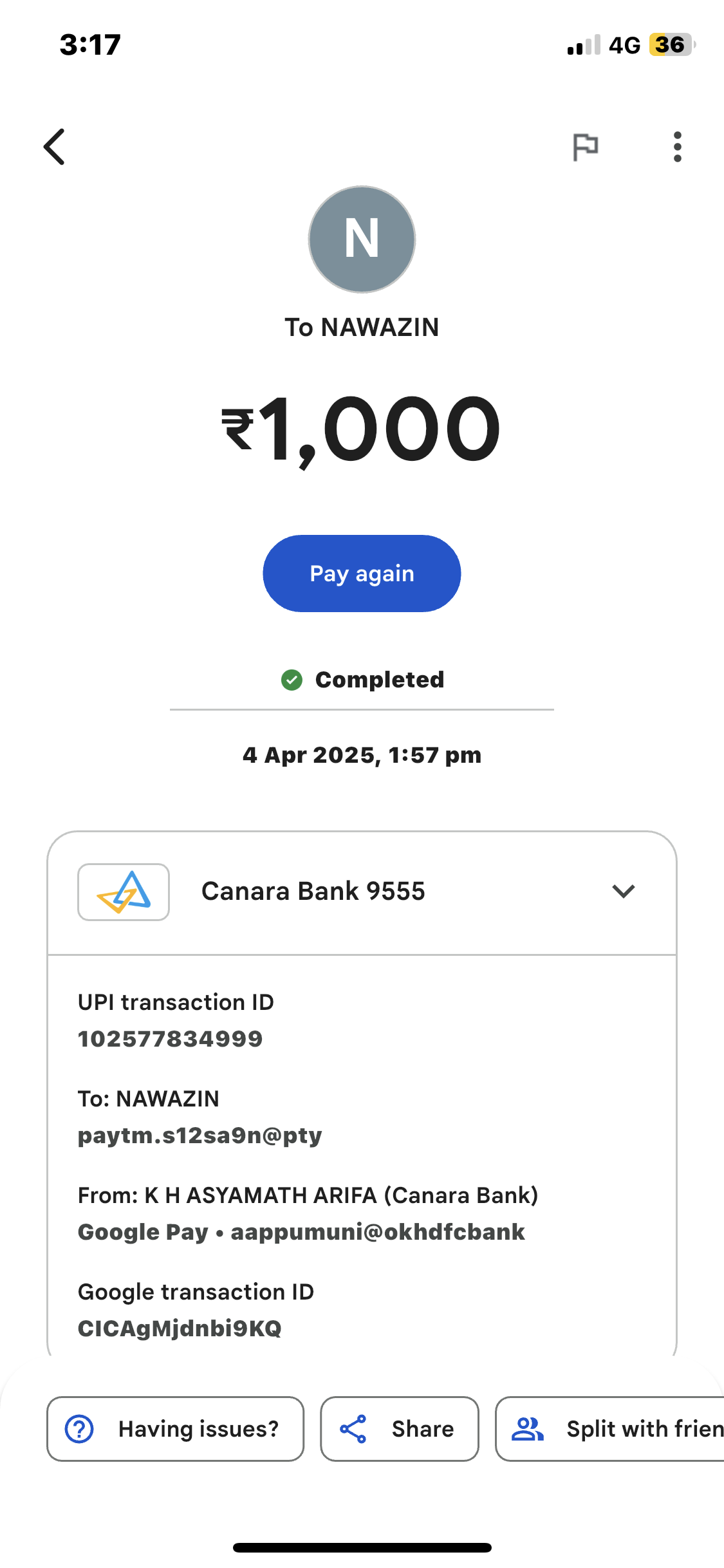Tap the aappumuni@okhdfcbank sender address
Viewport: 724px width, 1568px height.
pos(378,1232)
